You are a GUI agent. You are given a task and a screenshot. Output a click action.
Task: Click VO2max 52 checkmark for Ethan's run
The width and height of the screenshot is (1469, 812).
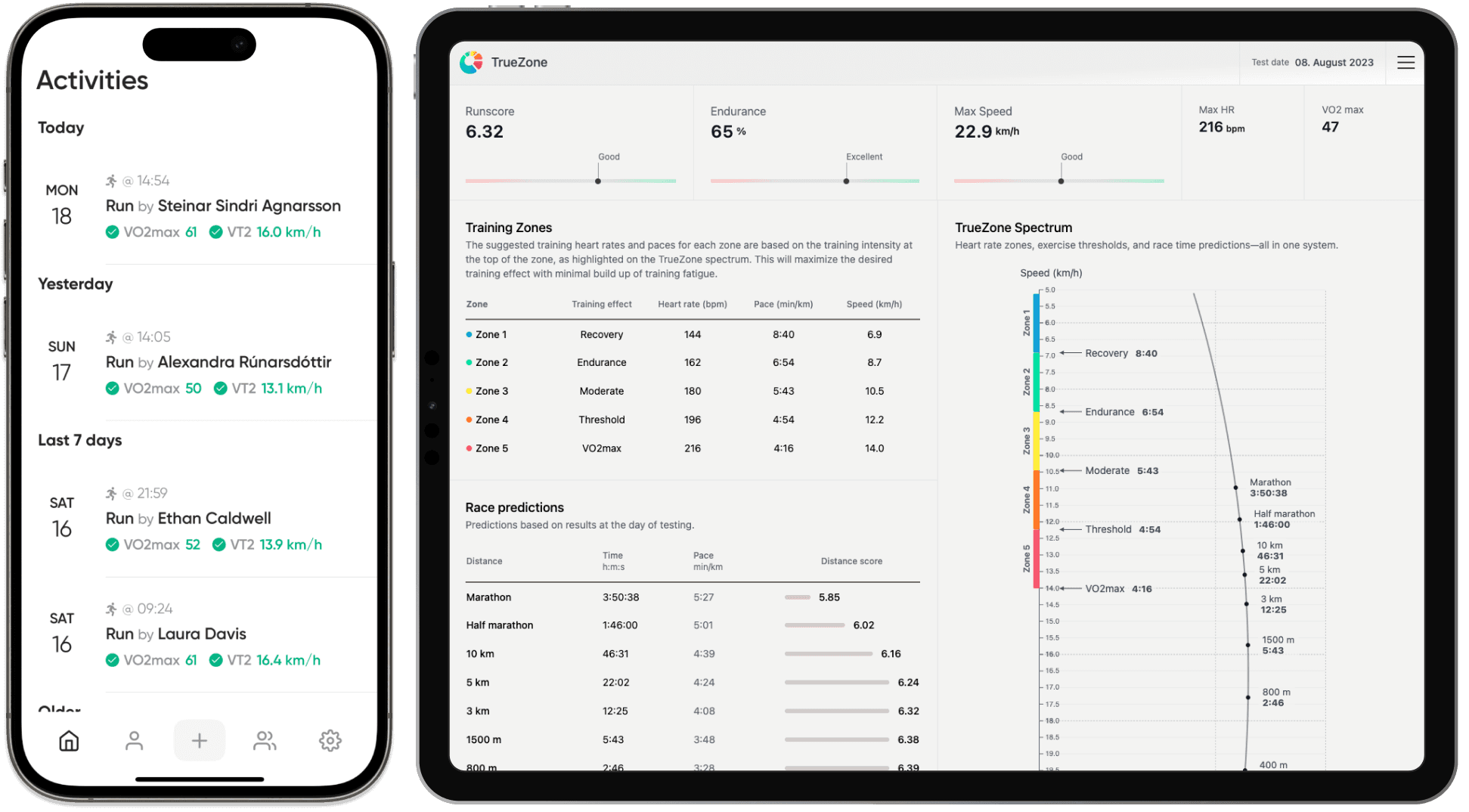[x=113, y=545]
